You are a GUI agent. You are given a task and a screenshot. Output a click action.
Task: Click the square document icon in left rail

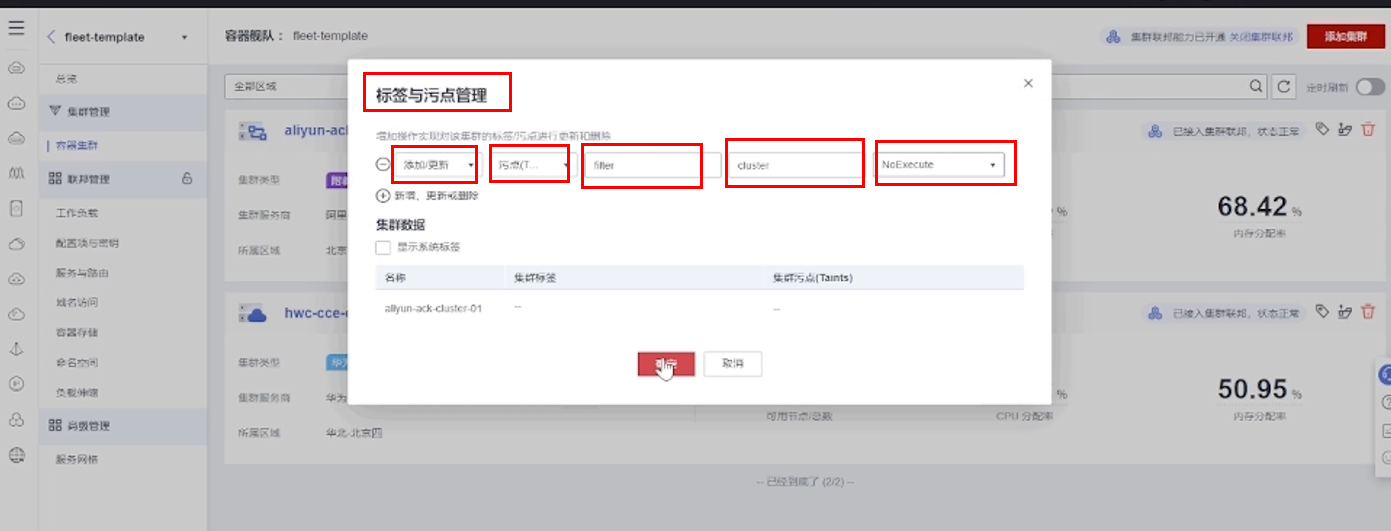pyautogui.click(x=16, y=208)
